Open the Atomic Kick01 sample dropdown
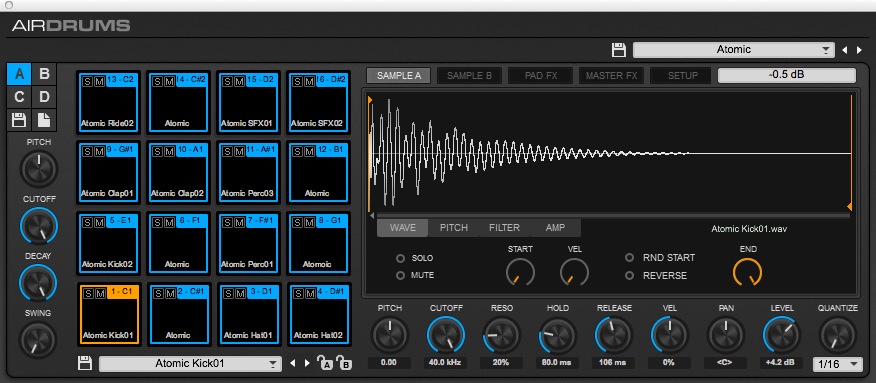This screenshot has width=876, height=383. pos(190,363)
